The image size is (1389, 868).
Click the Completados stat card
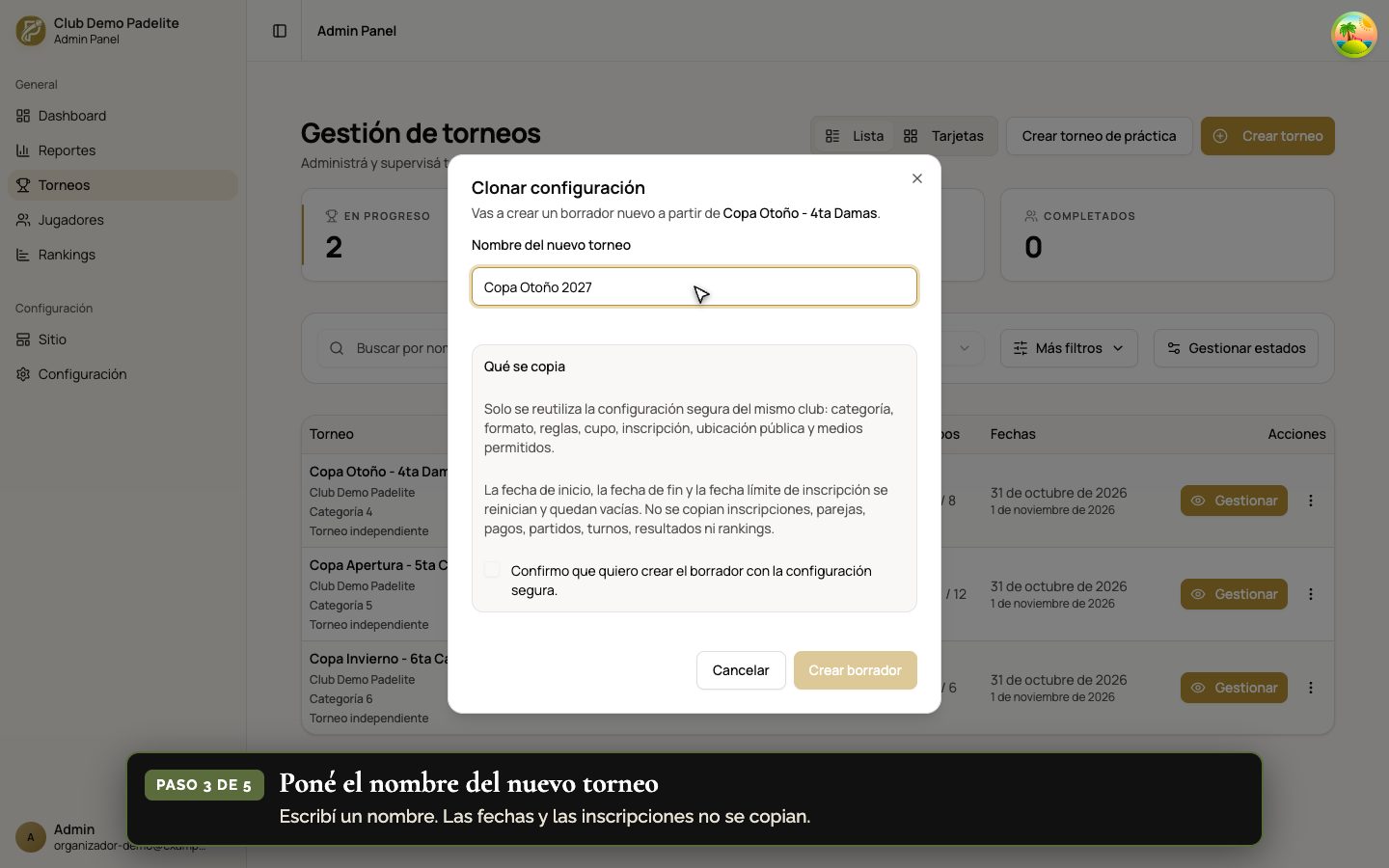coord(1167,235)
